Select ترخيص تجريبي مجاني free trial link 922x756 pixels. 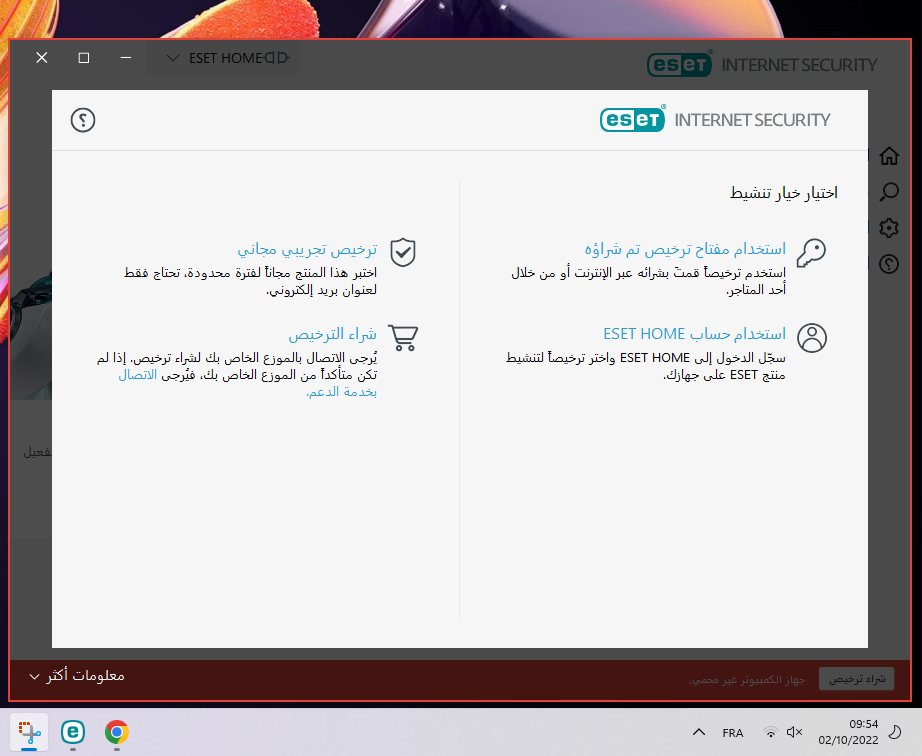pos(307,250)
